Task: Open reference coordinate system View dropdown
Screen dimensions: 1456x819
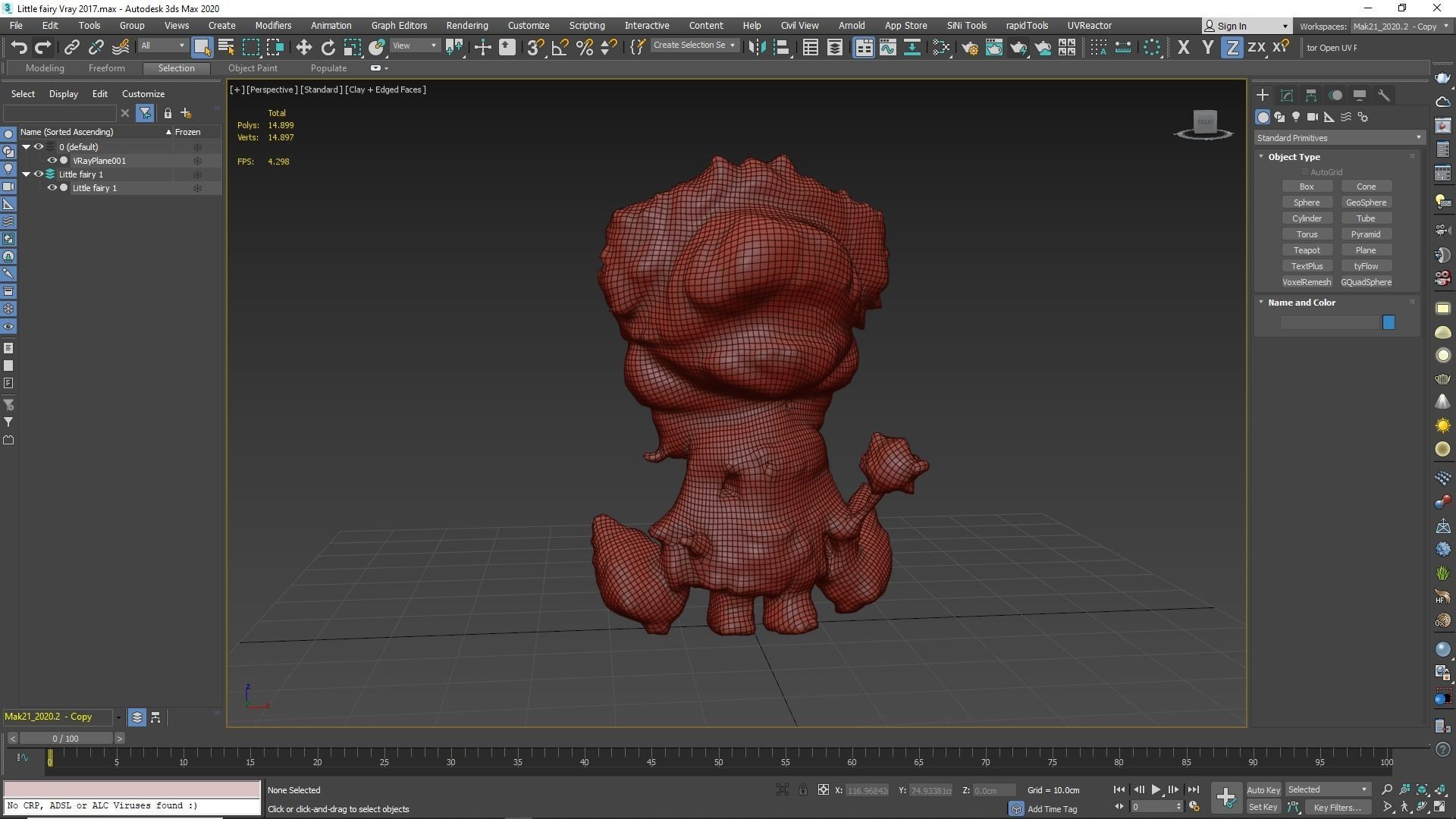Action: [415, 45]
